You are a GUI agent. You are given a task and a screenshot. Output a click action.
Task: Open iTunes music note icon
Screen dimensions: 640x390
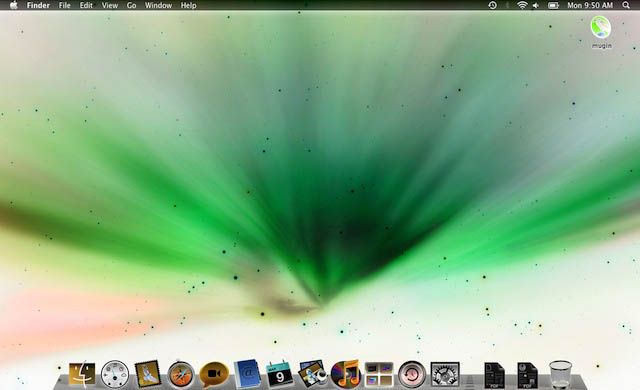(346, 374)
